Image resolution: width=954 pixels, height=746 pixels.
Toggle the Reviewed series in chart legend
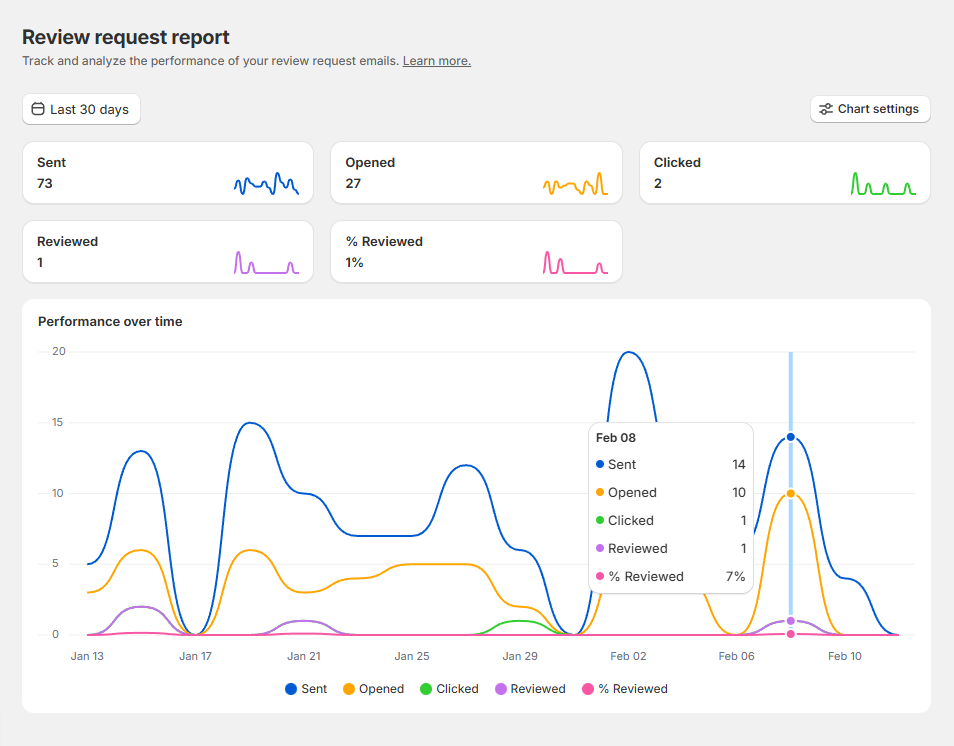click(529, 689)
